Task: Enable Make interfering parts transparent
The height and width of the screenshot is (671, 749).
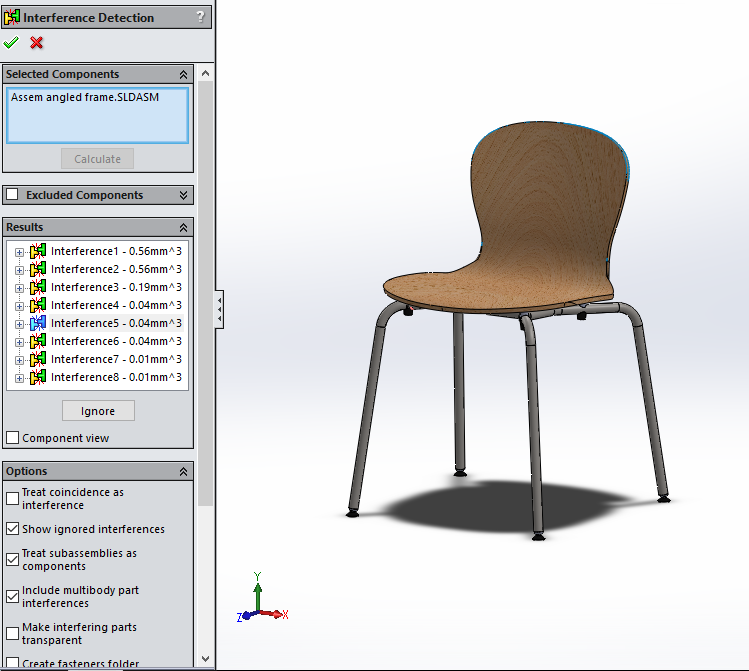Action: click(13, 633)
